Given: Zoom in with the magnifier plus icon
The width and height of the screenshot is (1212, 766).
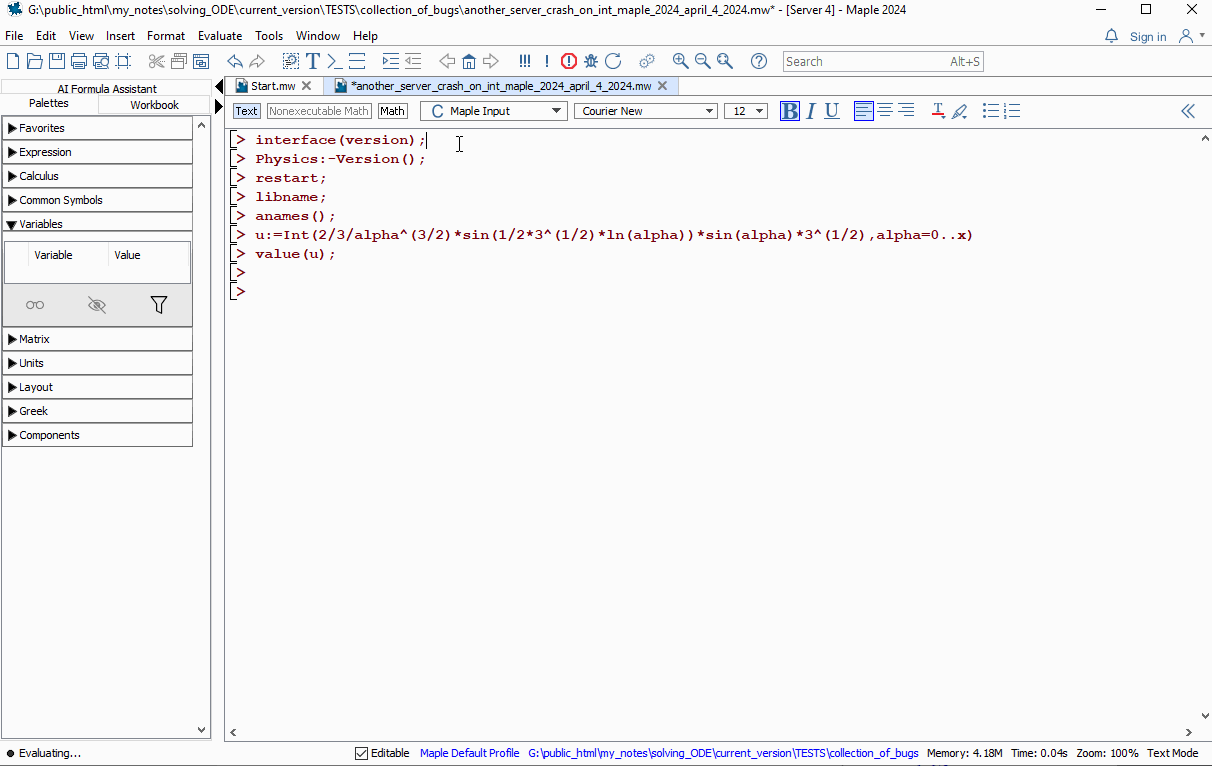Looking at the screenshot, I should click(680, 61).
